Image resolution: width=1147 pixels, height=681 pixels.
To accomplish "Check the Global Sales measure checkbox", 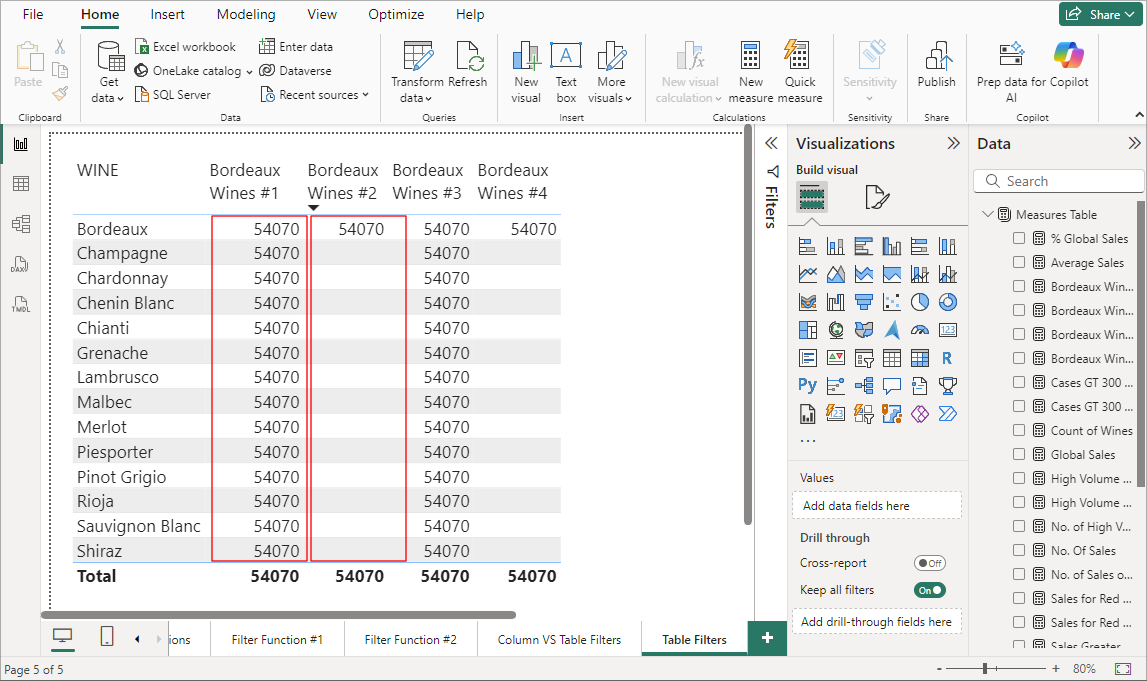I will click(x=1019, y=454).
